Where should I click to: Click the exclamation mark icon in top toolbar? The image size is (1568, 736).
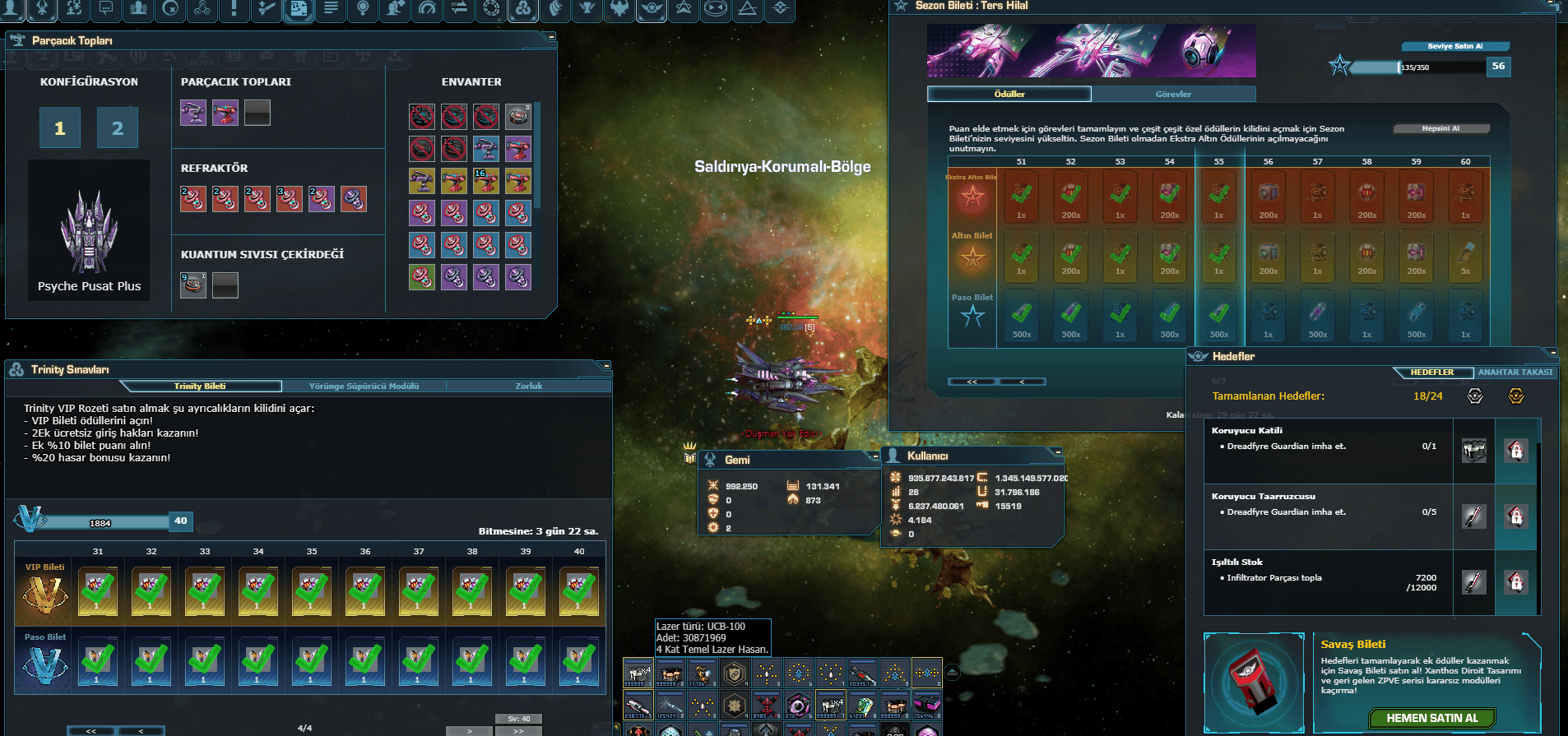[x=234, y=9]
